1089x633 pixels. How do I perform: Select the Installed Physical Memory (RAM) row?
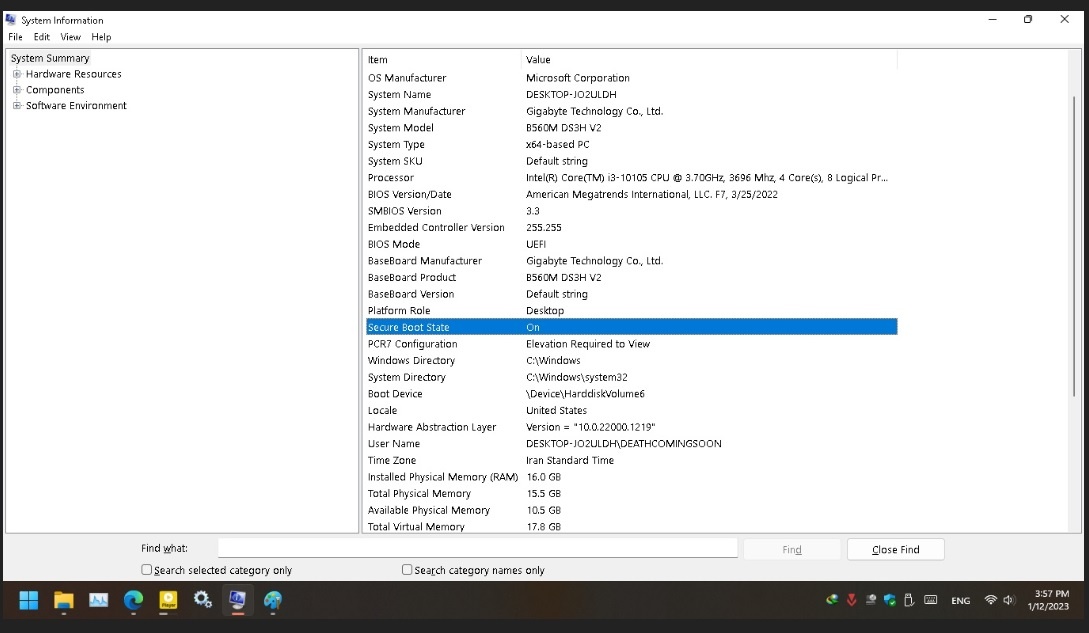click(631, 477)
